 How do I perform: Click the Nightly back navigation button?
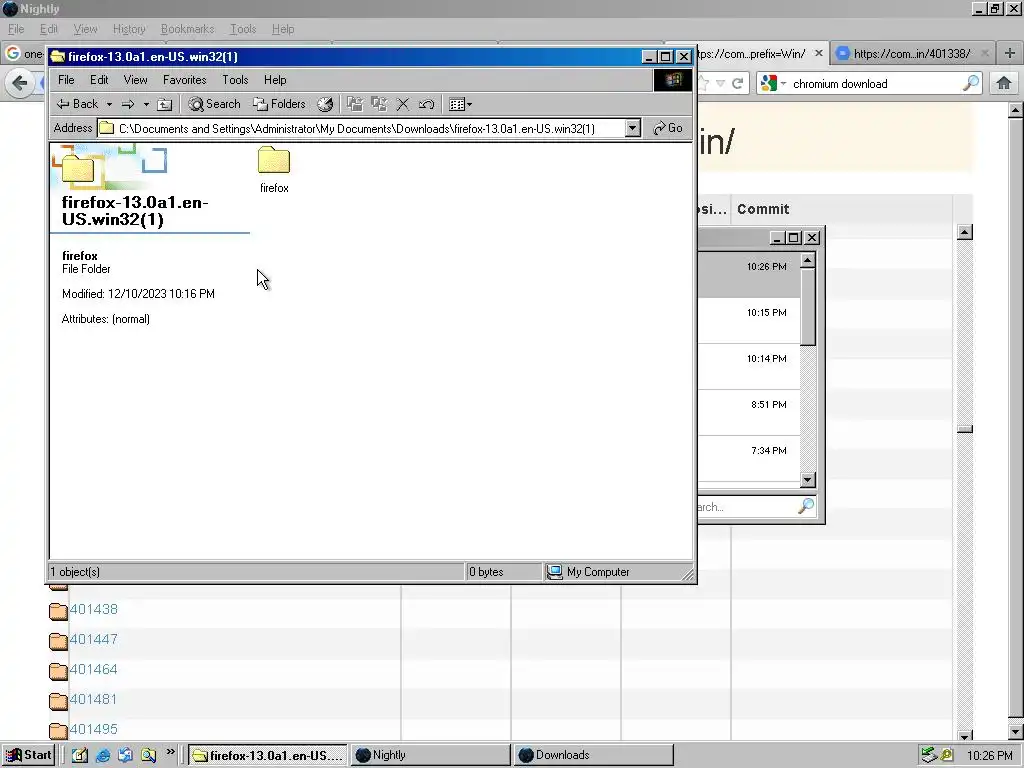coord(20,83)
